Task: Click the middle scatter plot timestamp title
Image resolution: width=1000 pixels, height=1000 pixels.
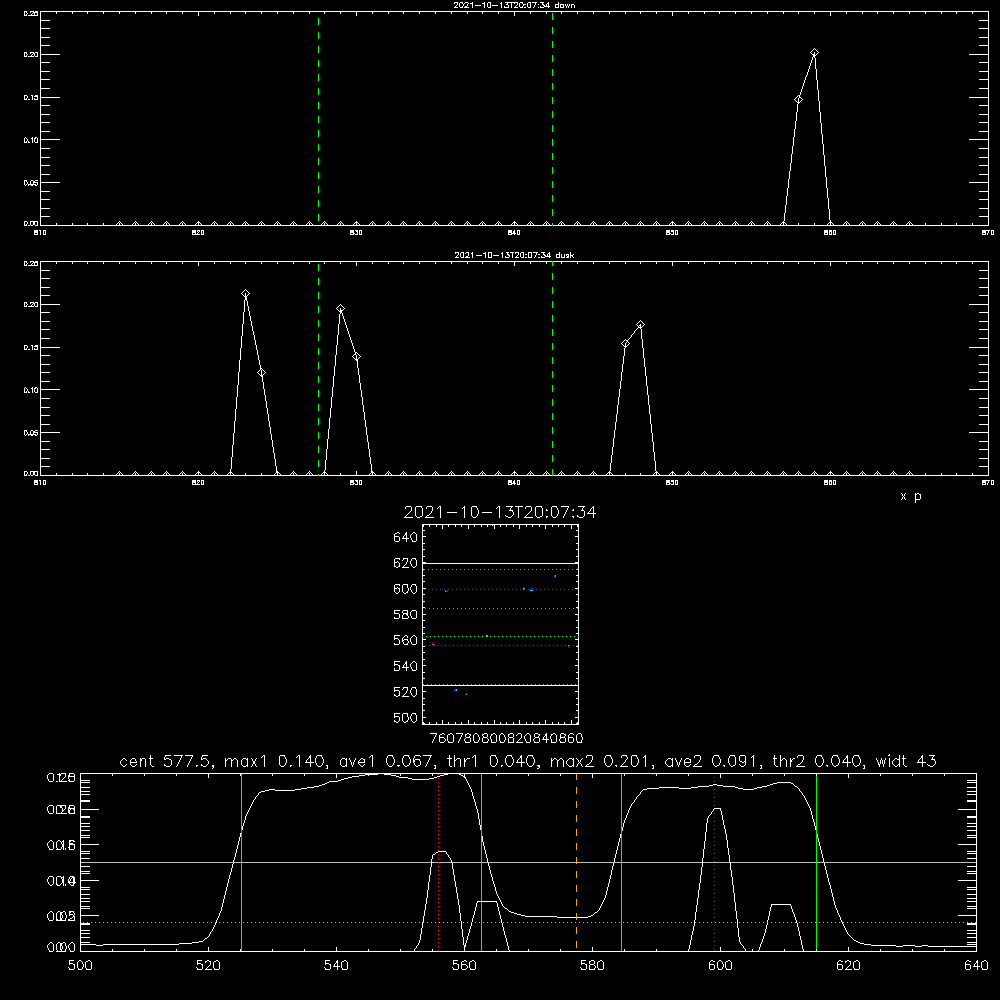Action: pyautogui.click(x=500, y=512)
